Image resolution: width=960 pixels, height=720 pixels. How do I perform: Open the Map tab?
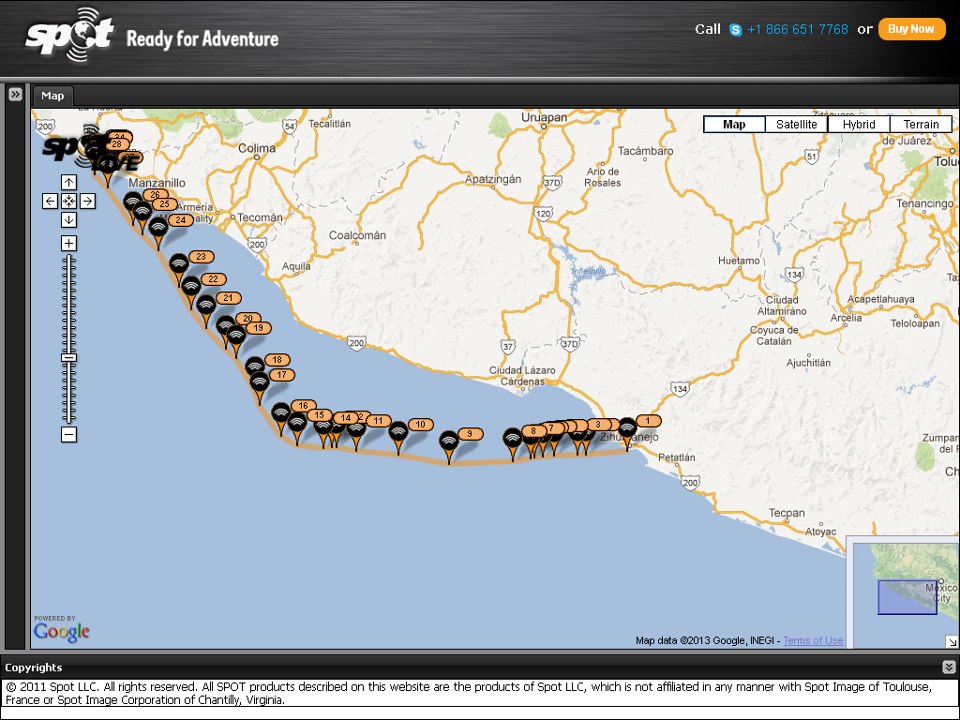(52, 96)
